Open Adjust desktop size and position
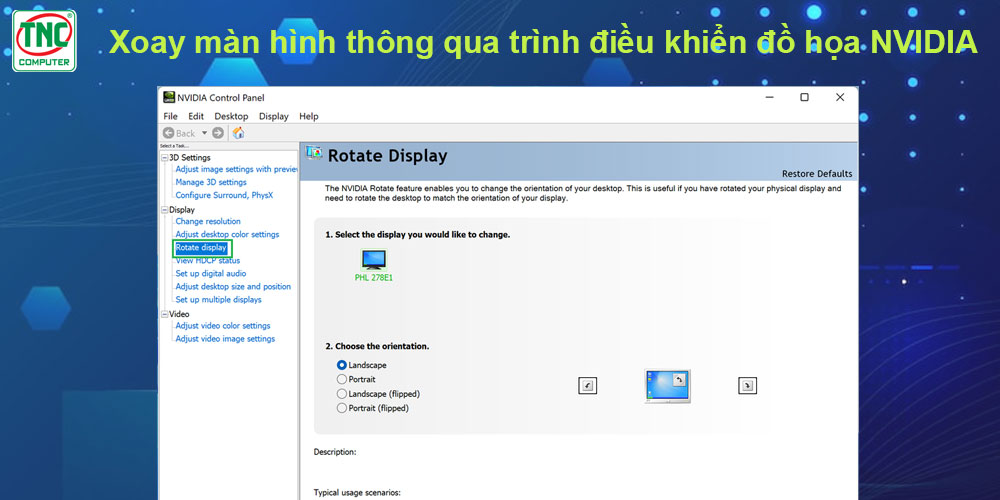 coord(233,286)
